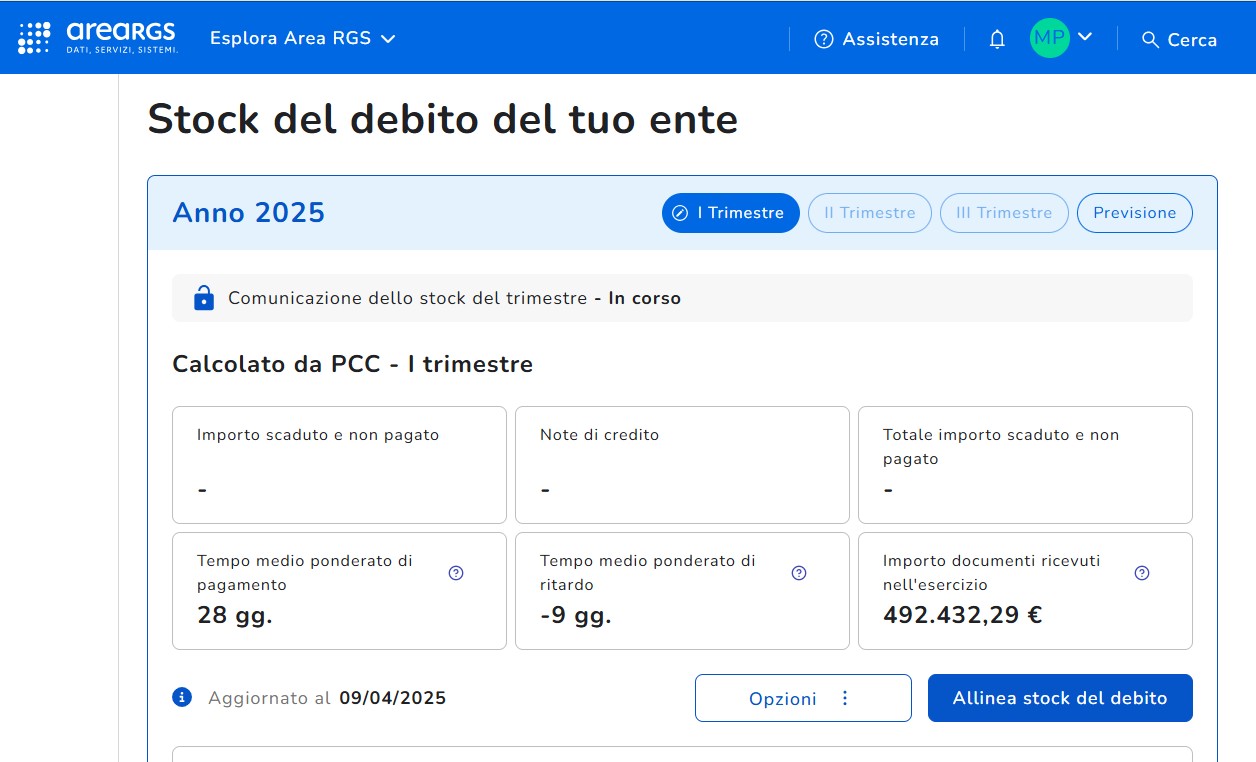Switch to the II Trimestre tab
Screen dimensions: 1256x762
tap(869, 213)
